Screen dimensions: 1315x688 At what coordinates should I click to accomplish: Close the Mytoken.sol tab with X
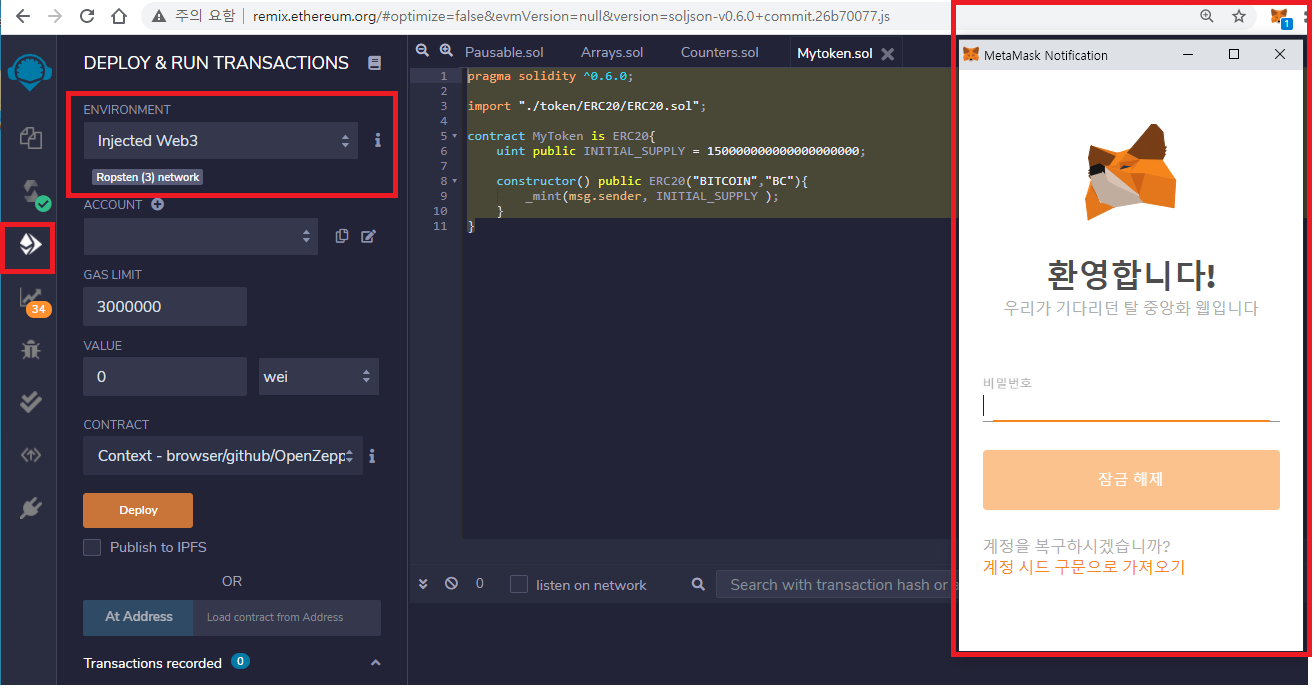887,54
